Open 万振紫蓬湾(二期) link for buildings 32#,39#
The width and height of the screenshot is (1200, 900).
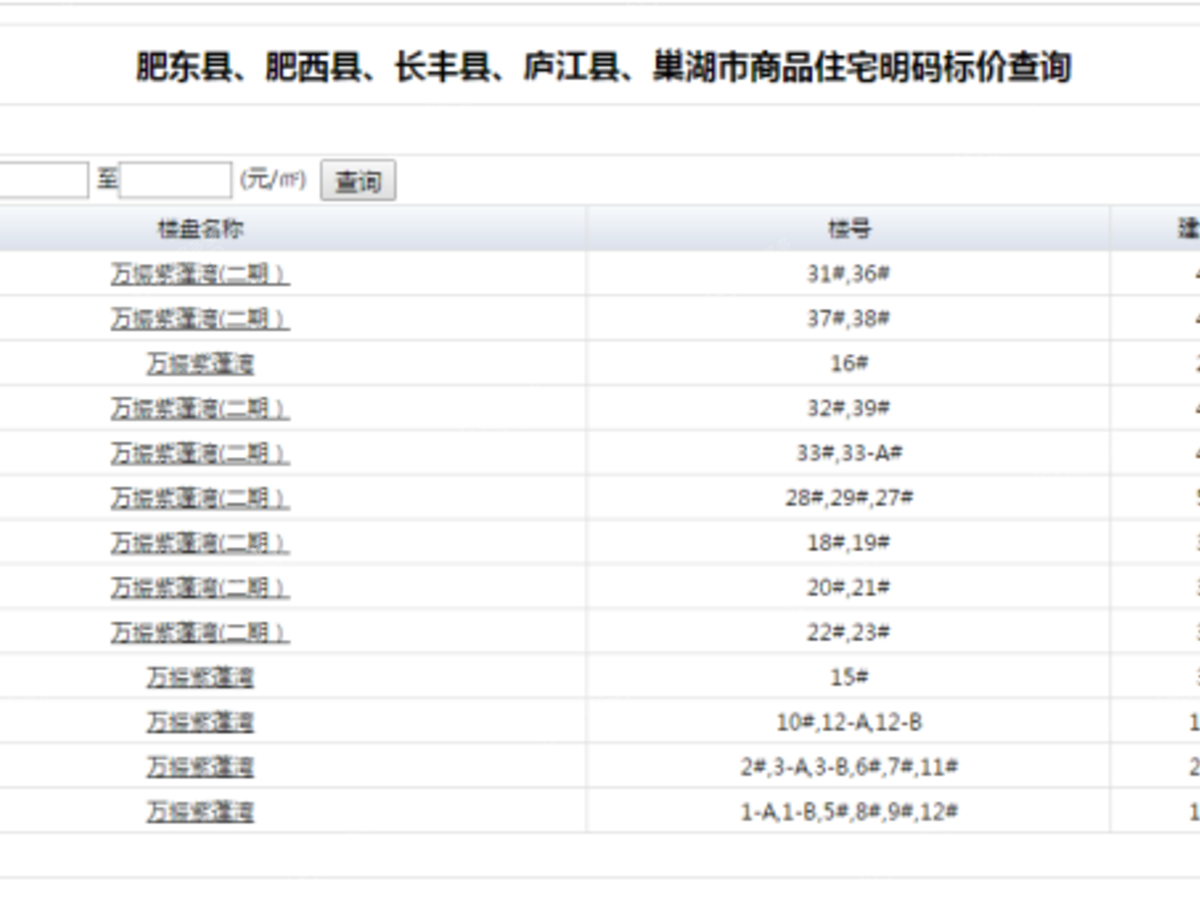pyautogui.click(x=200, y=408)
